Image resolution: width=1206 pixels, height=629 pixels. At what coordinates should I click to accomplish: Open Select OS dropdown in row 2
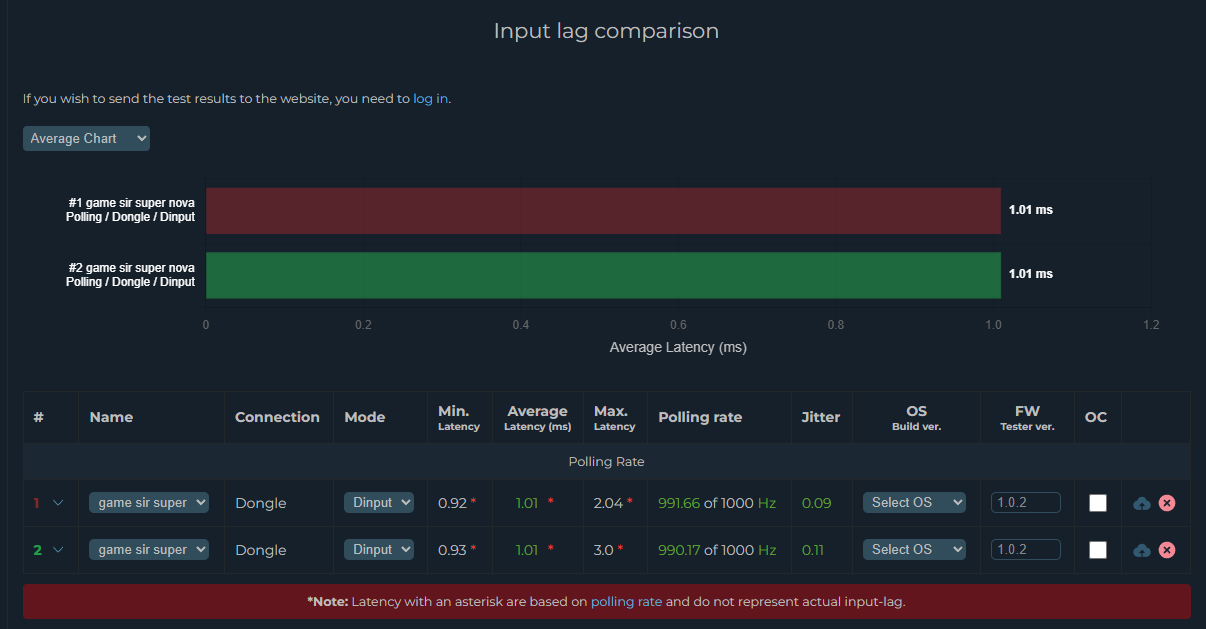tap(913, 549)
